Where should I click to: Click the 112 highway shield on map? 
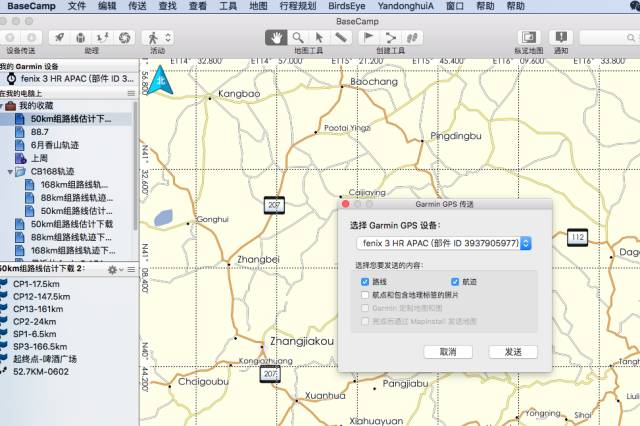pos(578,237)
